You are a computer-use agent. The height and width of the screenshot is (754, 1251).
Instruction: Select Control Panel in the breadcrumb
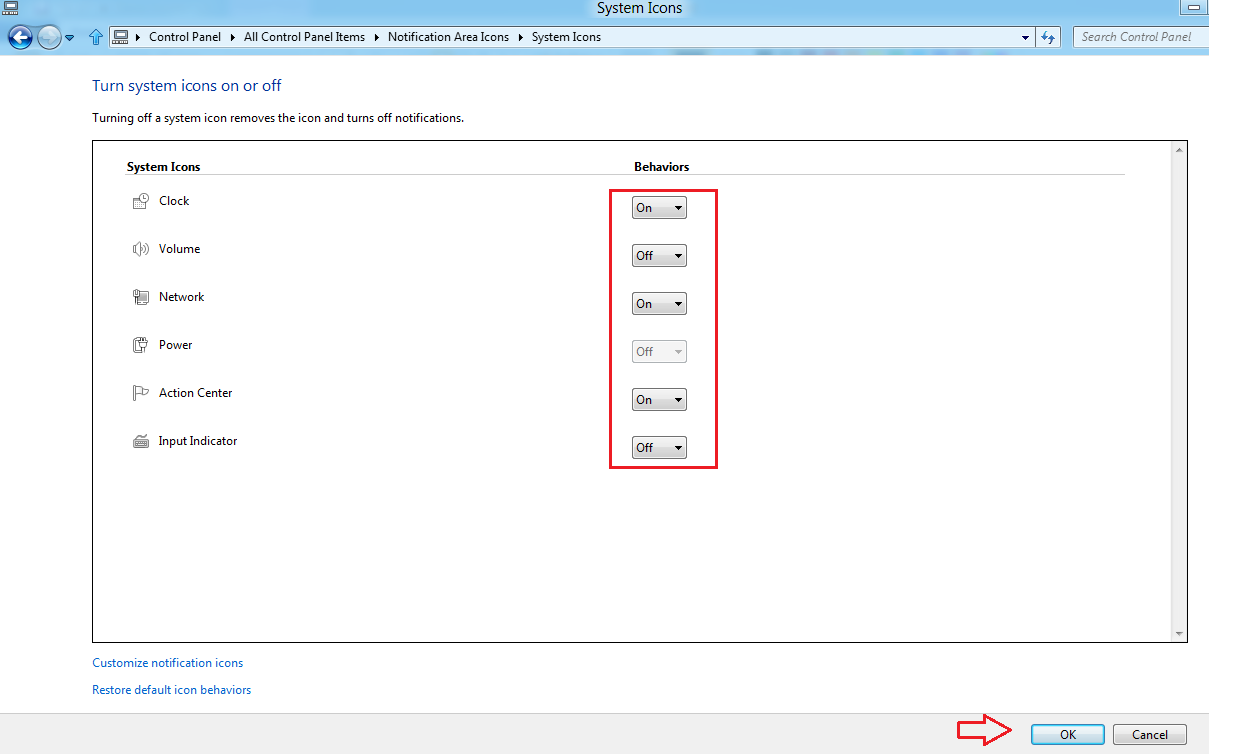(185, 37)
